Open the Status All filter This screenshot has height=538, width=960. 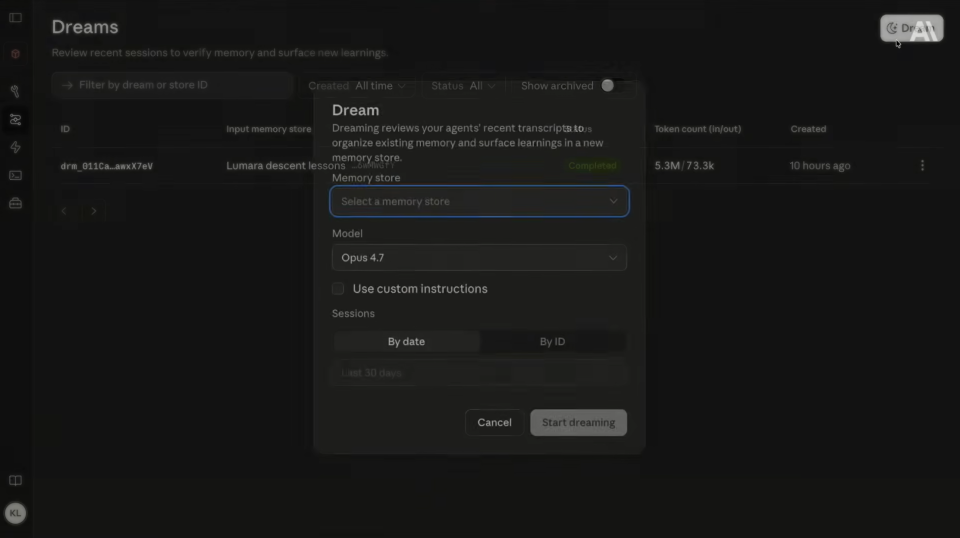pyautogui.click(x=463, y=86)
